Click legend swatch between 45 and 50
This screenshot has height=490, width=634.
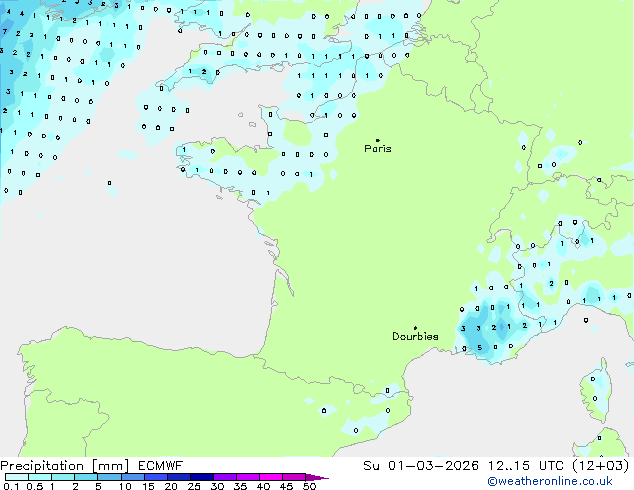pyautogui.click(x=294, y=477)
